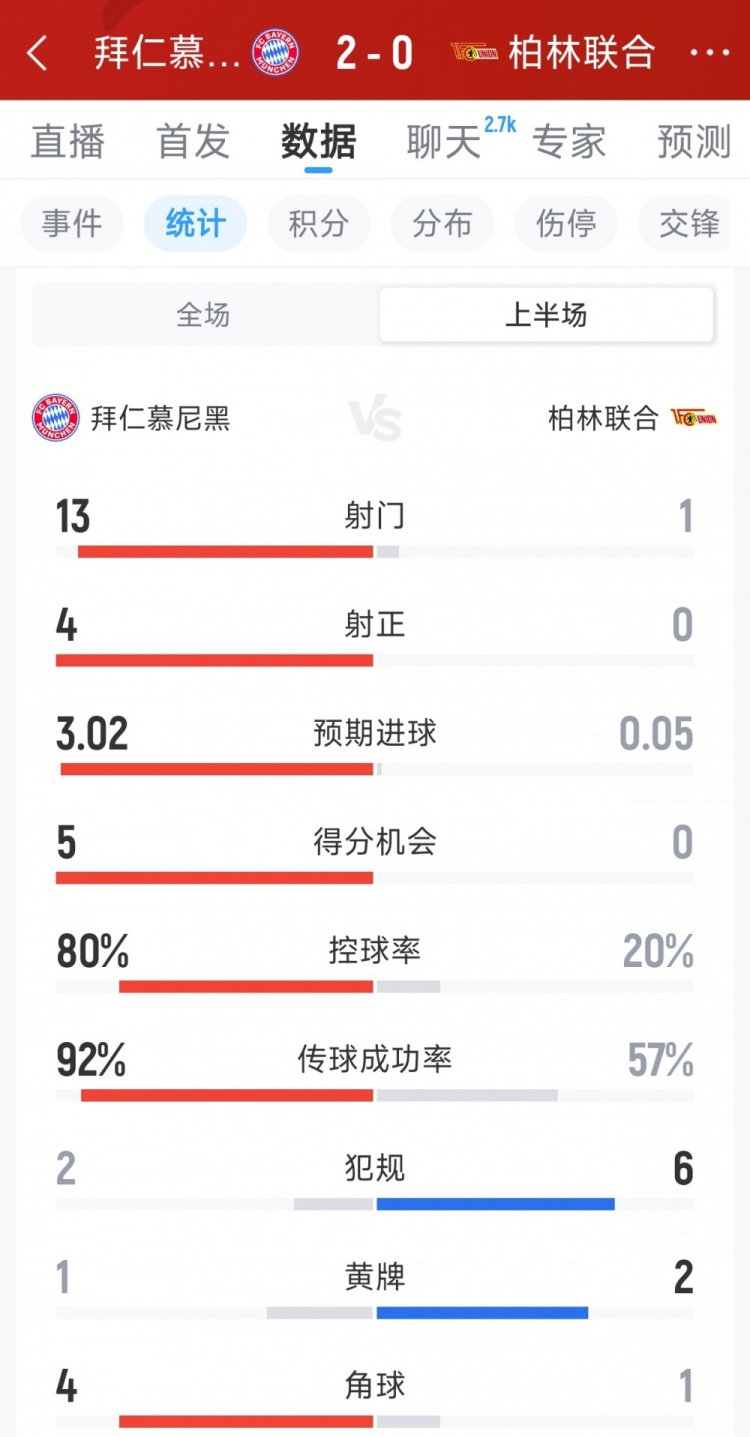Select the 积分 standings chip
This screenshot has height=1437, width=750.
[x=318, y=223]
